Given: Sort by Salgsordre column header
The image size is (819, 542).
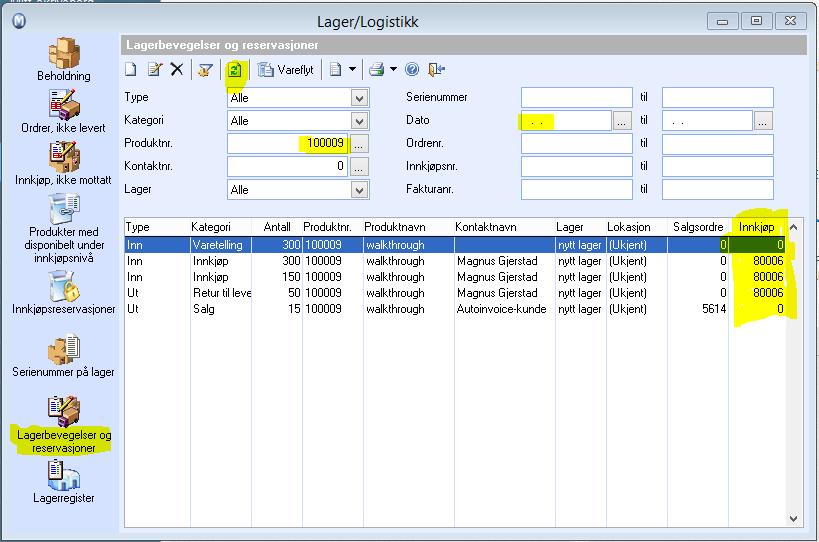Looking at the screenshot, I should pos(698,227).
